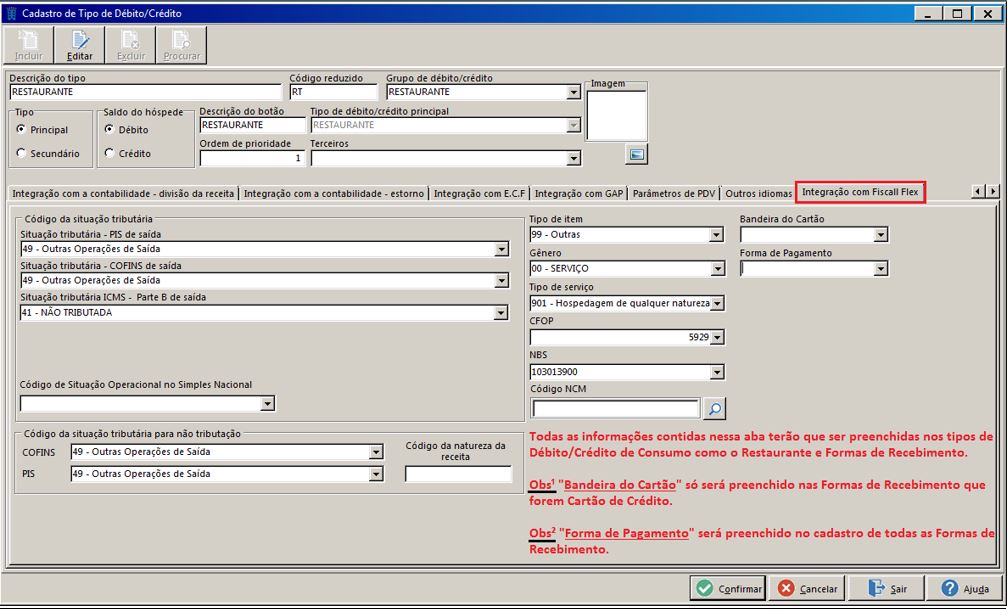Screen dimensions: 1008x609
Task: Click the Código da natureza da receita field
Action: (x=458, y=475)
